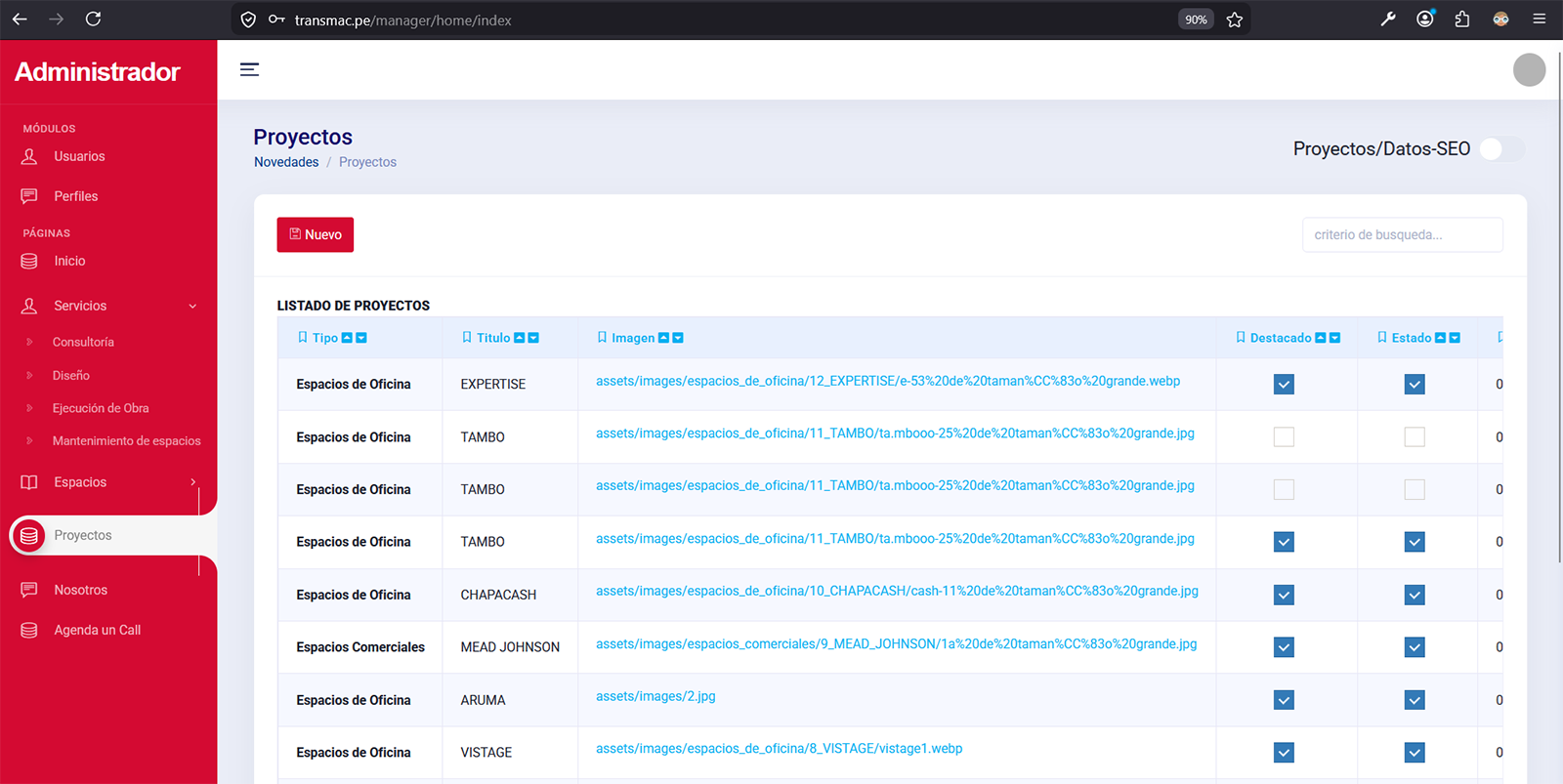Open the EXPERTISE image path link
The image size is (1563, 784).
click(x=888, y=381)
